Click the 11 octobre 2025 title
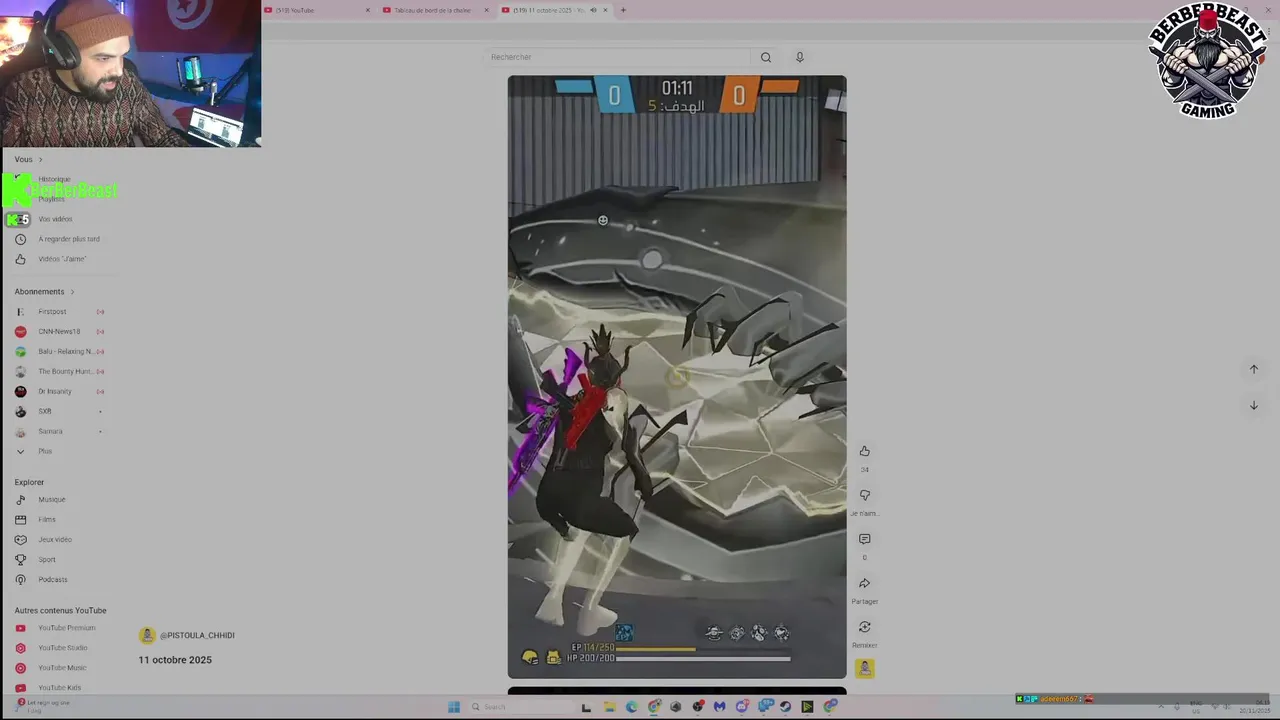The image size is (1280, 720). [175, 660]
